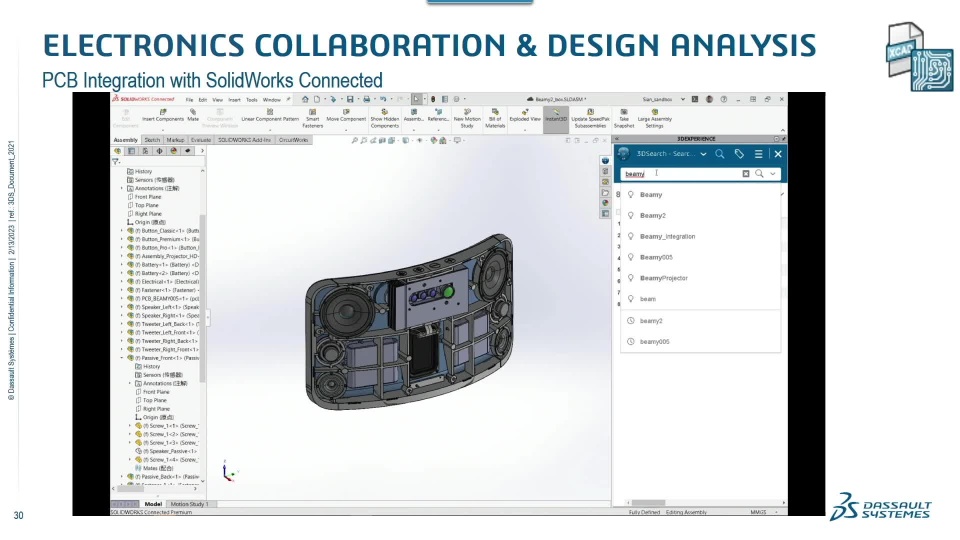
Task: Select the Move Component tool
Action: click(x=346, y=116)
